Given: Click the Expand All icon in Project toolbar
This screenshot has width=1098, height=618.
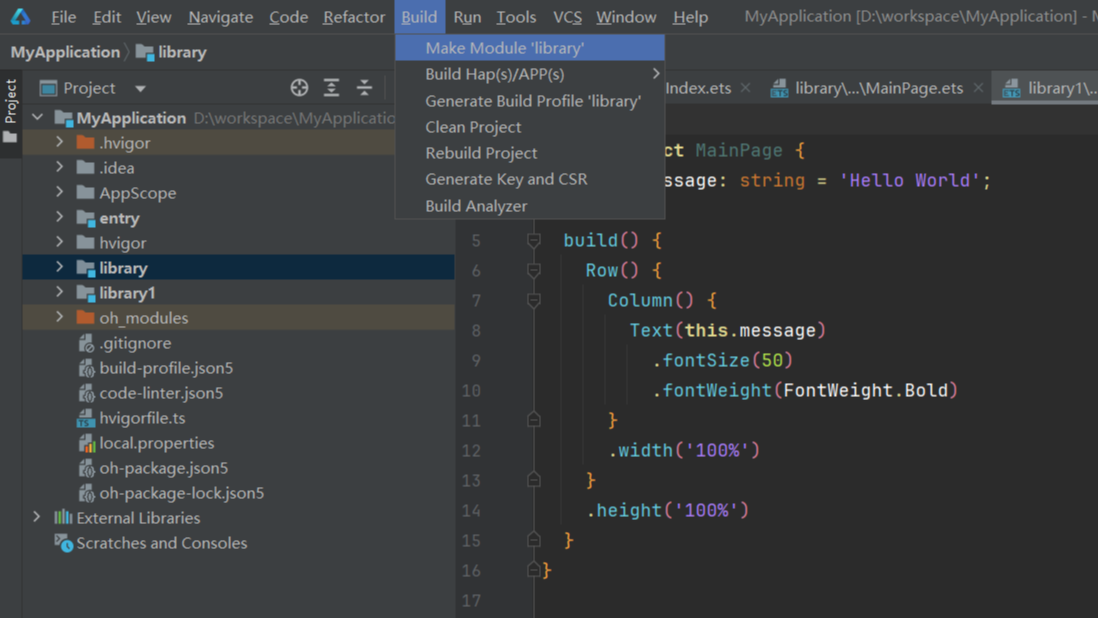Looking at the screenshot, I should click(331, 87).
